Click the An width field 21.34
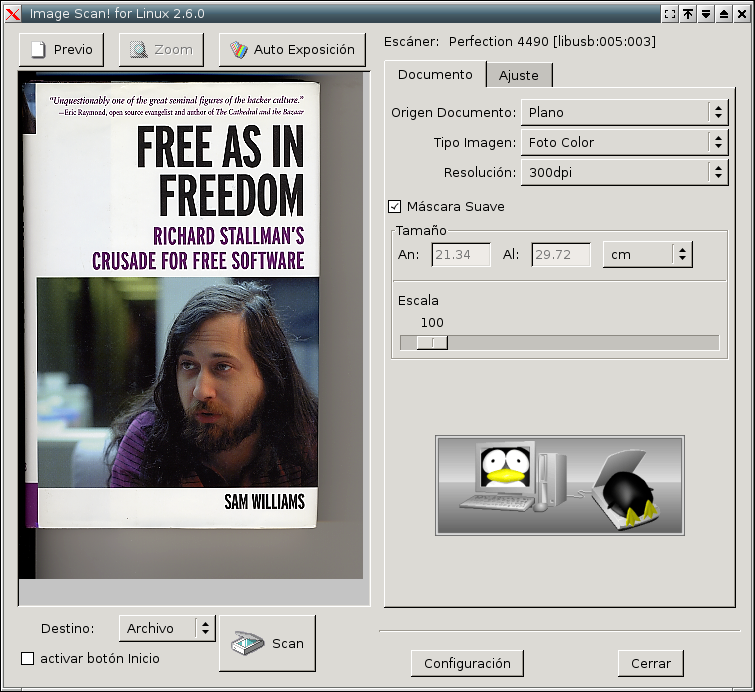 pyautogui.click(x=461, y=255)
